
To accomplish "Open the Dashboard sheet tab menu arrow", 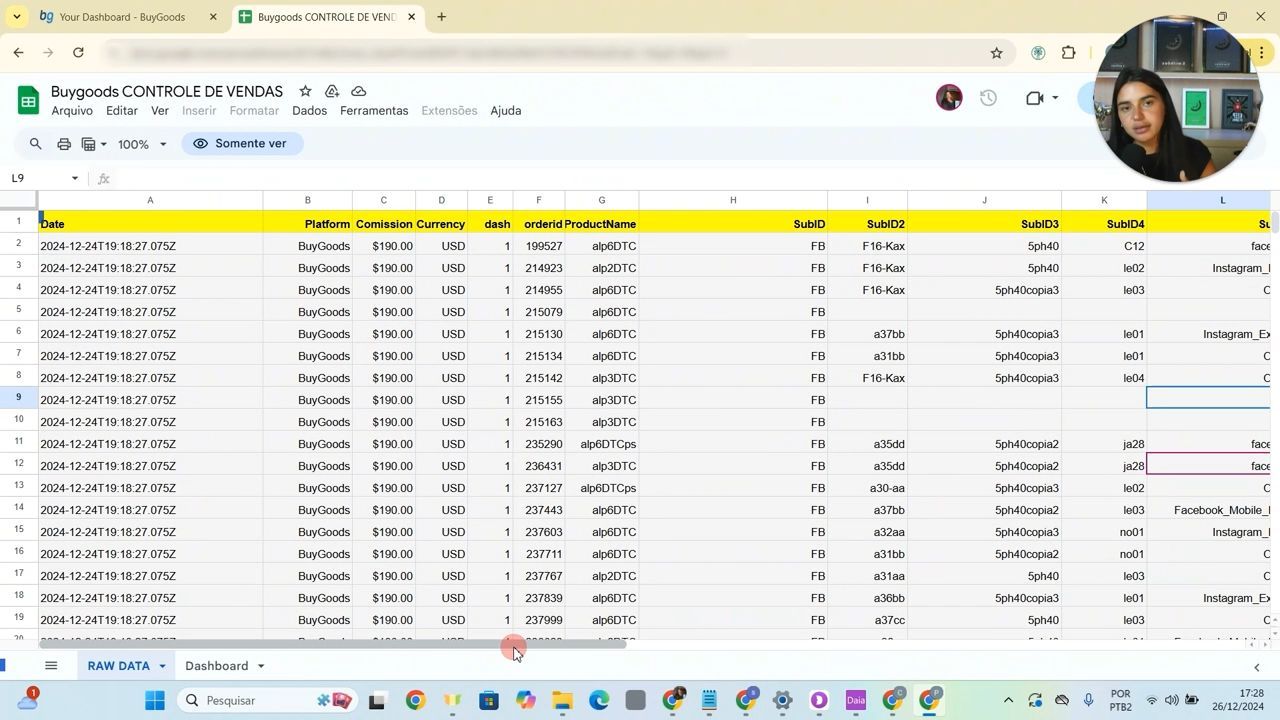I will tap(261, 666).
